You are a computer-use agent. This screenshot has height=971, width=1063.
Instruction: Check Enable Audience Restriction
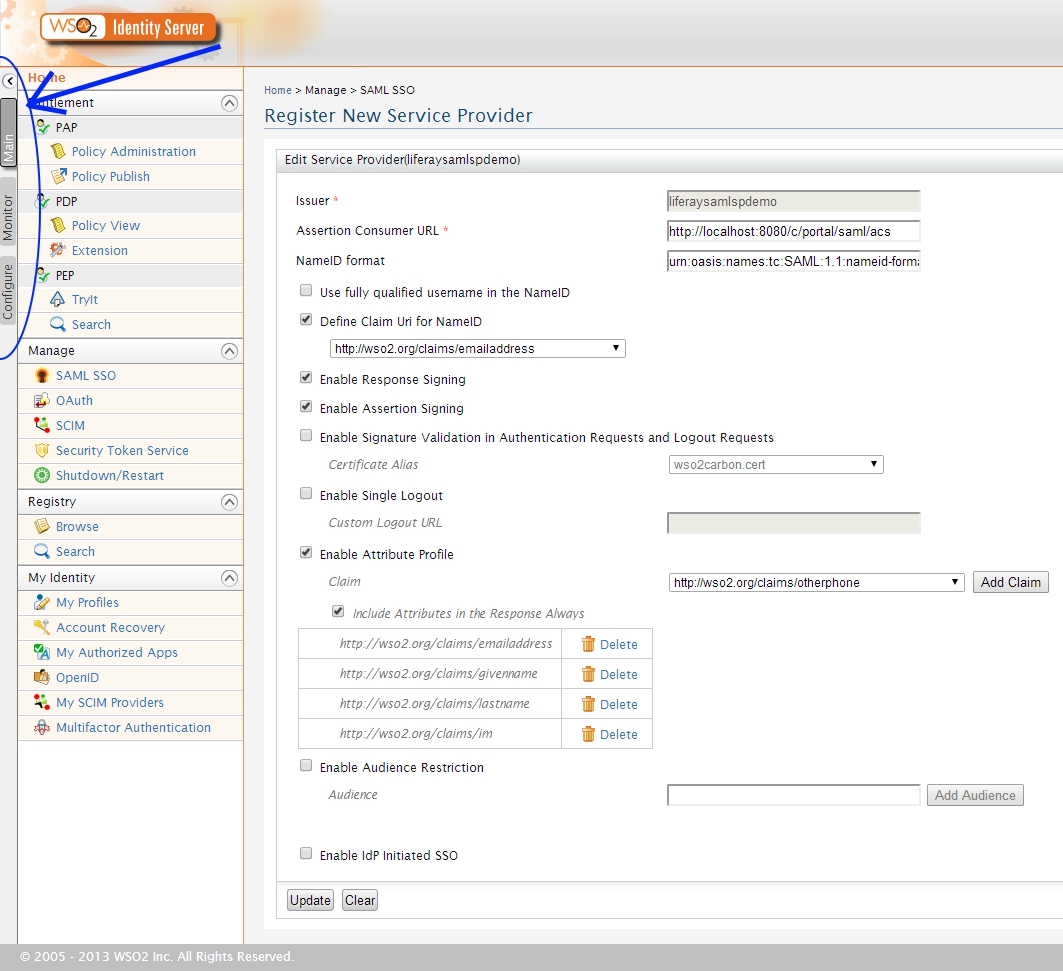click(x=306, y=766)
